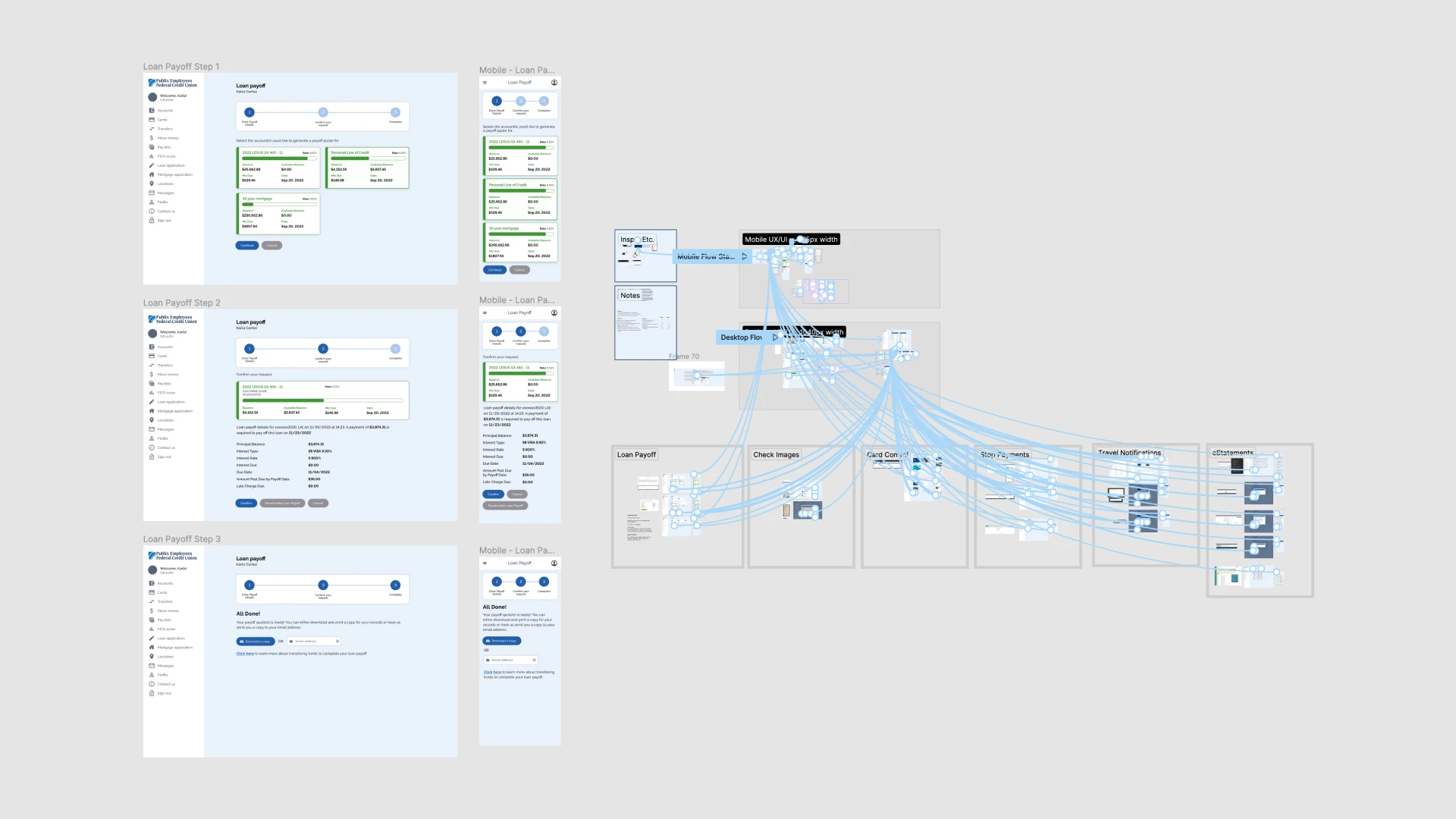Screen dimensions: 1456x819
Task: Select the Loan Payoff section label
Action: point(636,455)
